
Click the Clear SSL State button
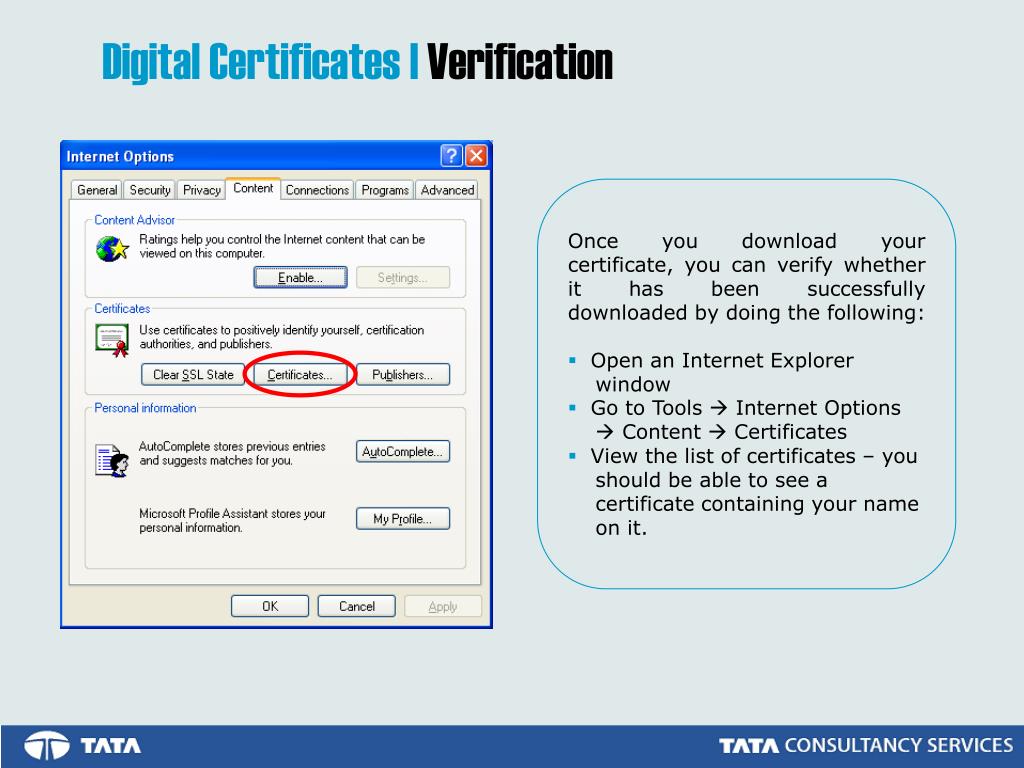pos(193,375)
